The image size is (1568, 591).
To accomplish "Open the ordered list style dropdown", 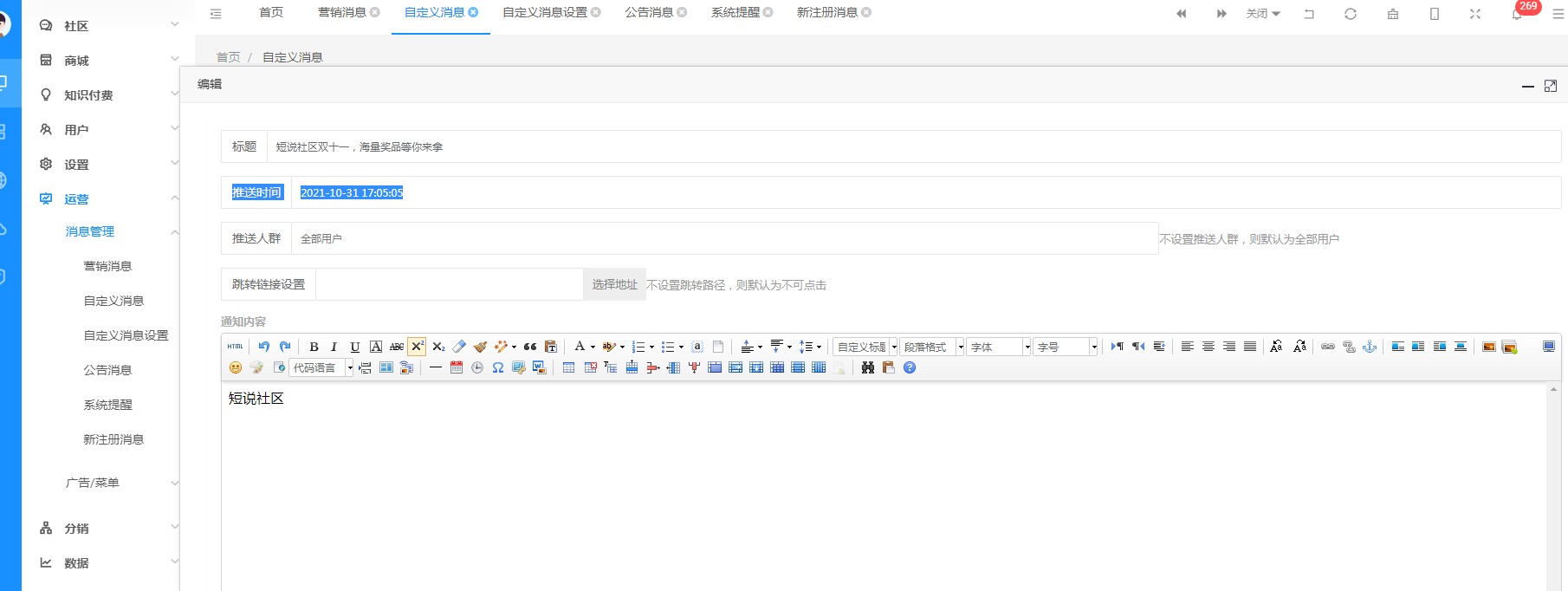I will [651, 347].
